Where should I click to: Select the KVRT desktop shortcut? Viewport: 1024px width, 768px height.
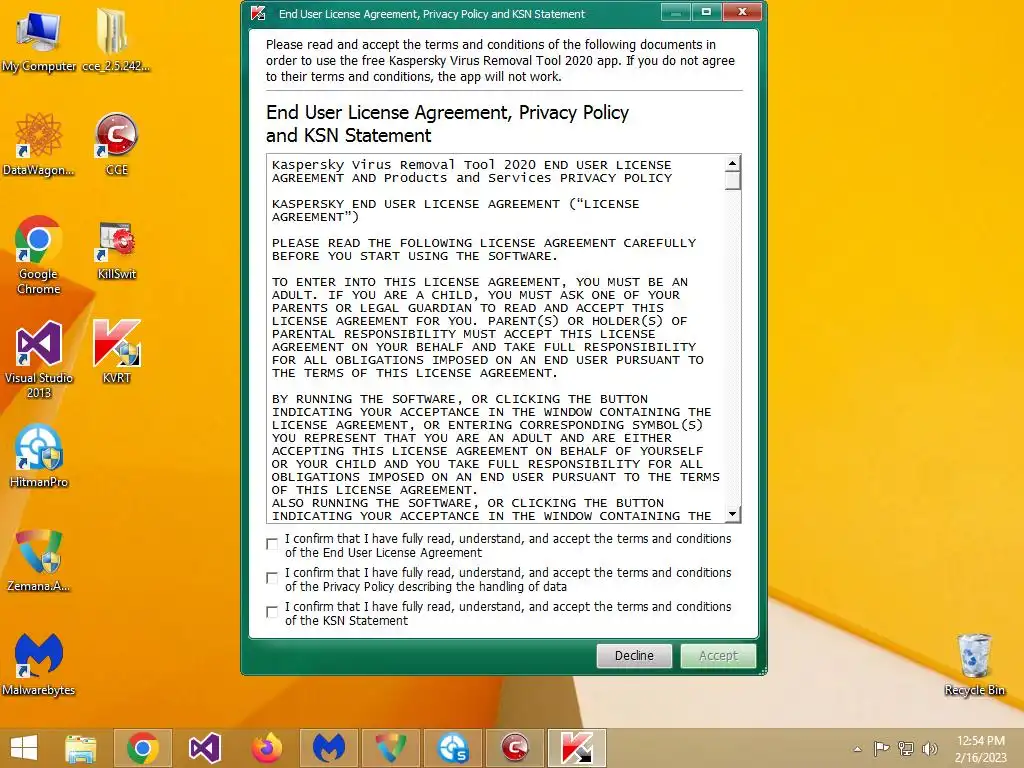point(116,351)
